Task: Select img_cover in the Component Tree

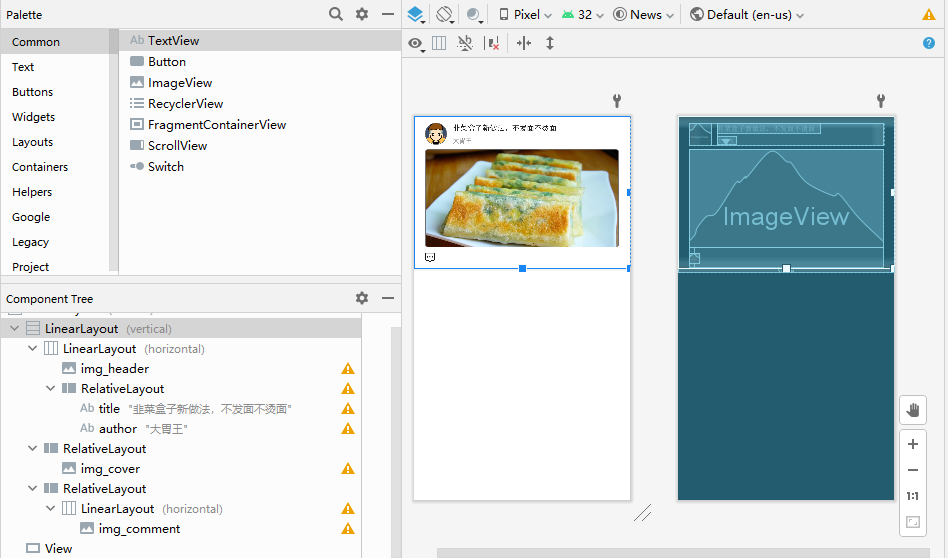Action: pyautogui.click(x=110, y=469)
